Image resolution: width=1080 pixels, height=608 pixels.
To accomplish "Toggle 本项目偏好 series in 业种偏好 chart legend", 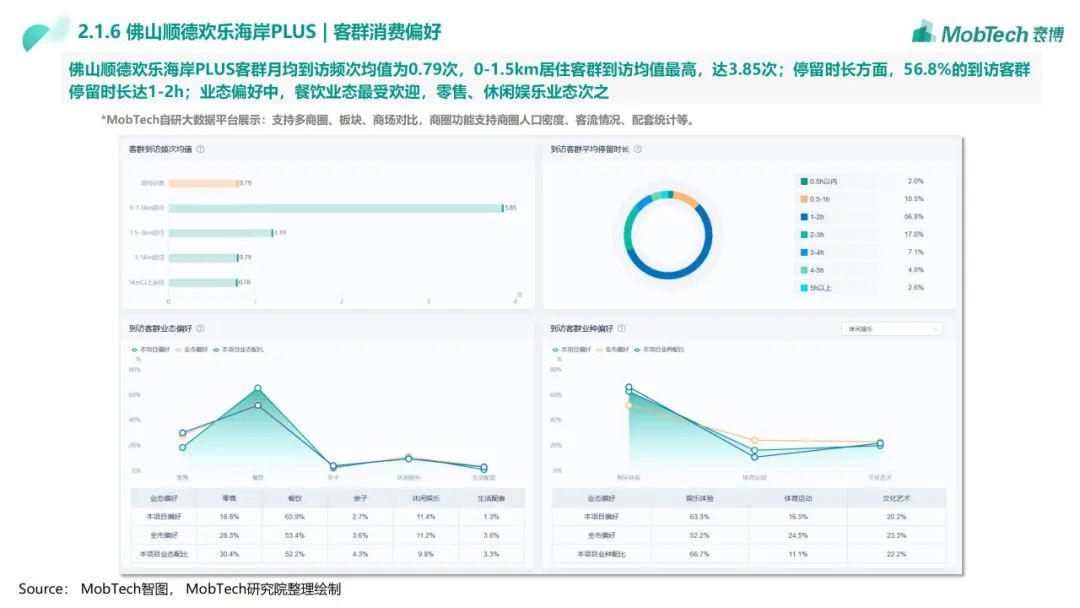I will point(572,350).
